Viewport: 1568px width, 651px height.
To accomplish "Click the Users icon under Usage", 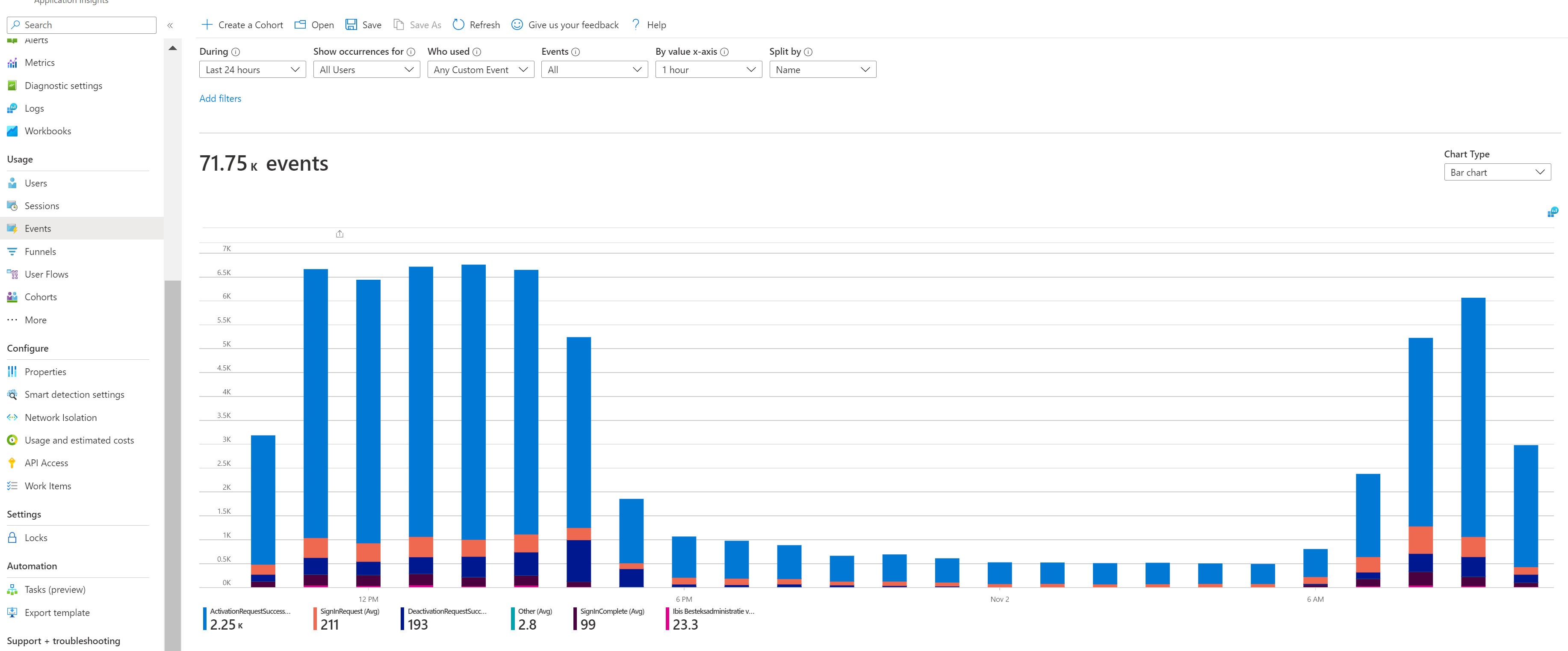I will [12, 183].
